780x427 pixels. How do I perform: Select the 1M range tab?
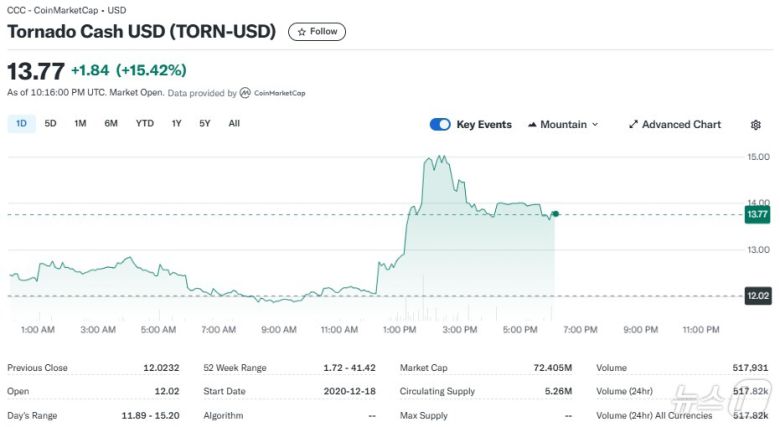pos(80,124)
